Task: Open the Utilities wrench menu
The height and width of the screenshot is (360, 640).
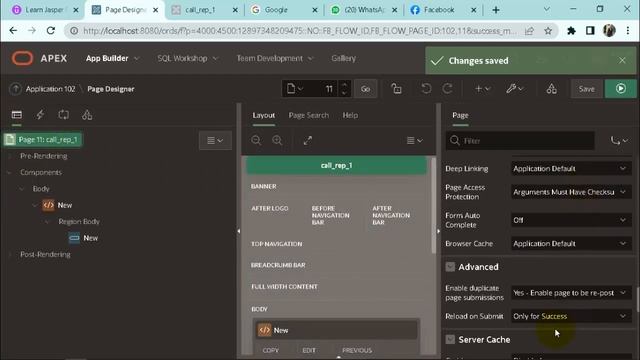Action: pos(514,89)
